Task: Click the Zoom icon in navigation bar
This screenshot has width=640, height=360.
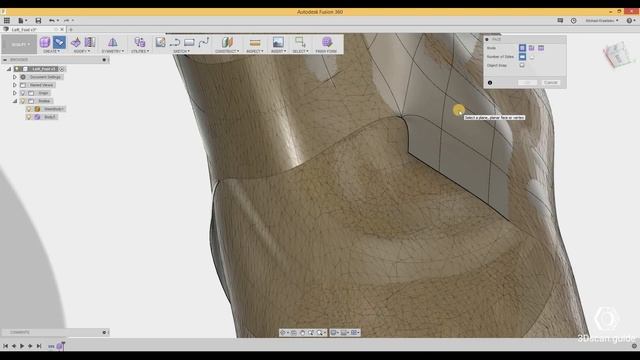Action: (311, 333)
